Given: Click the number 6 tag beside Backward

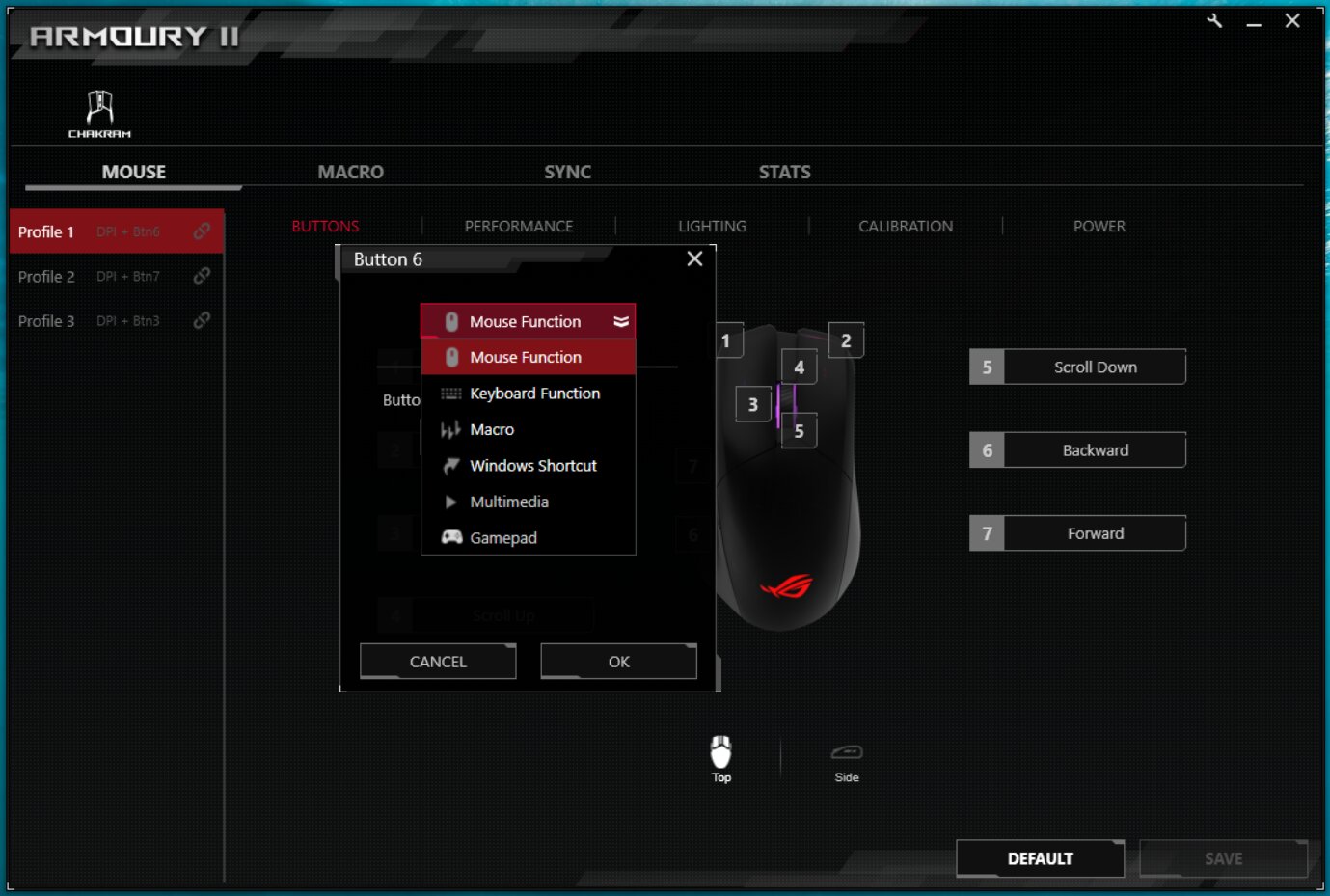Looking at the screenshot, I should tap(987, 450).
